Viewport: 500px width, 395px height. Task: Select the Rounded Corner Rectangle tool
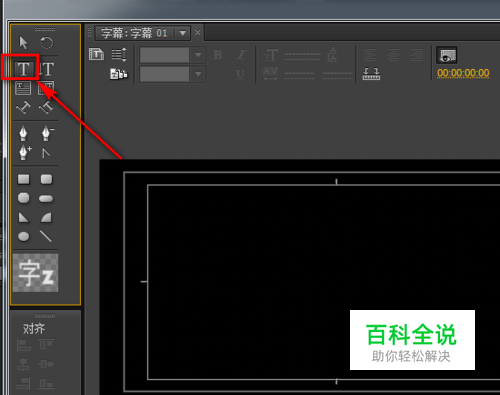(x=46, y=179)
